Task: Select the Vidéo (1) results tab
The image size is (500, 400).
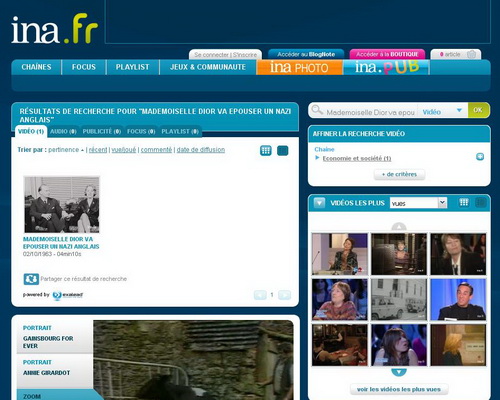Action: pos(31,131)
